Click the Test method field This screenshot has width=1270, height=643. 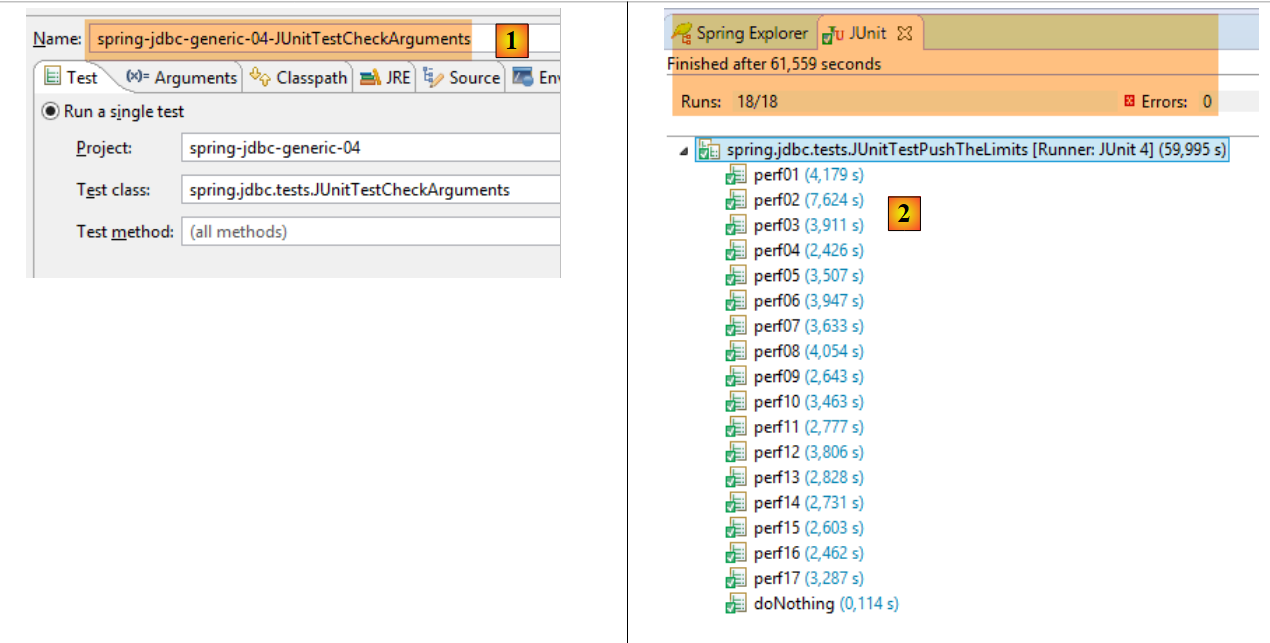(x=370, y=232)
